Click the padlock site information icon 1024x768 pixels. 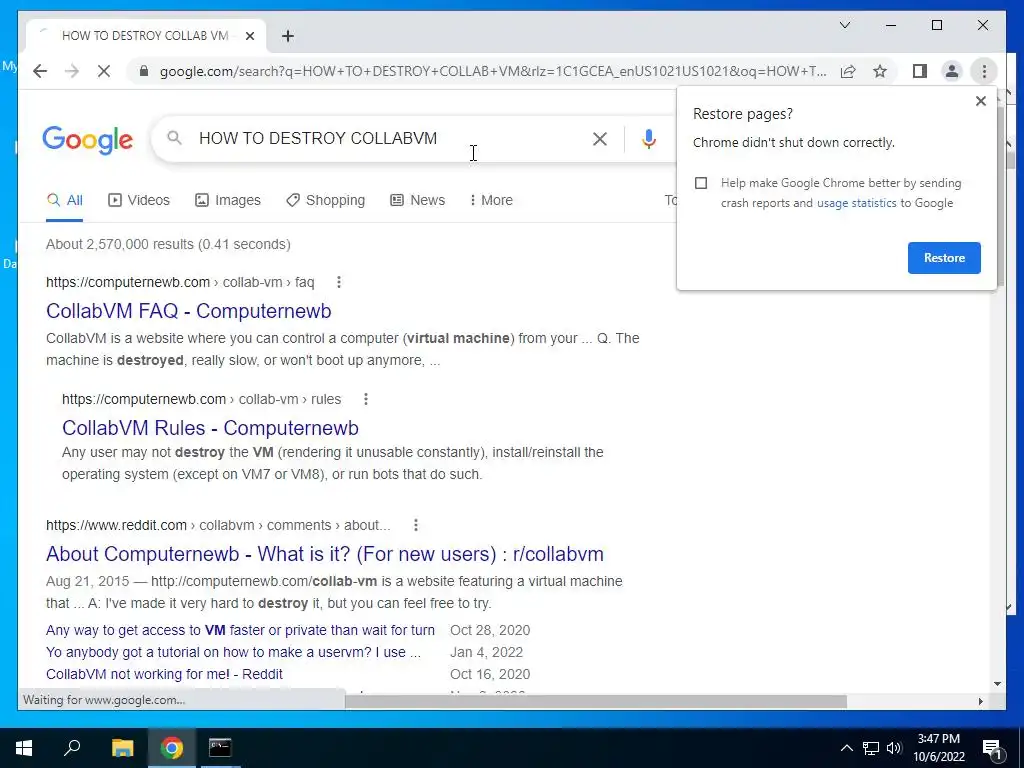pos(144,71)
